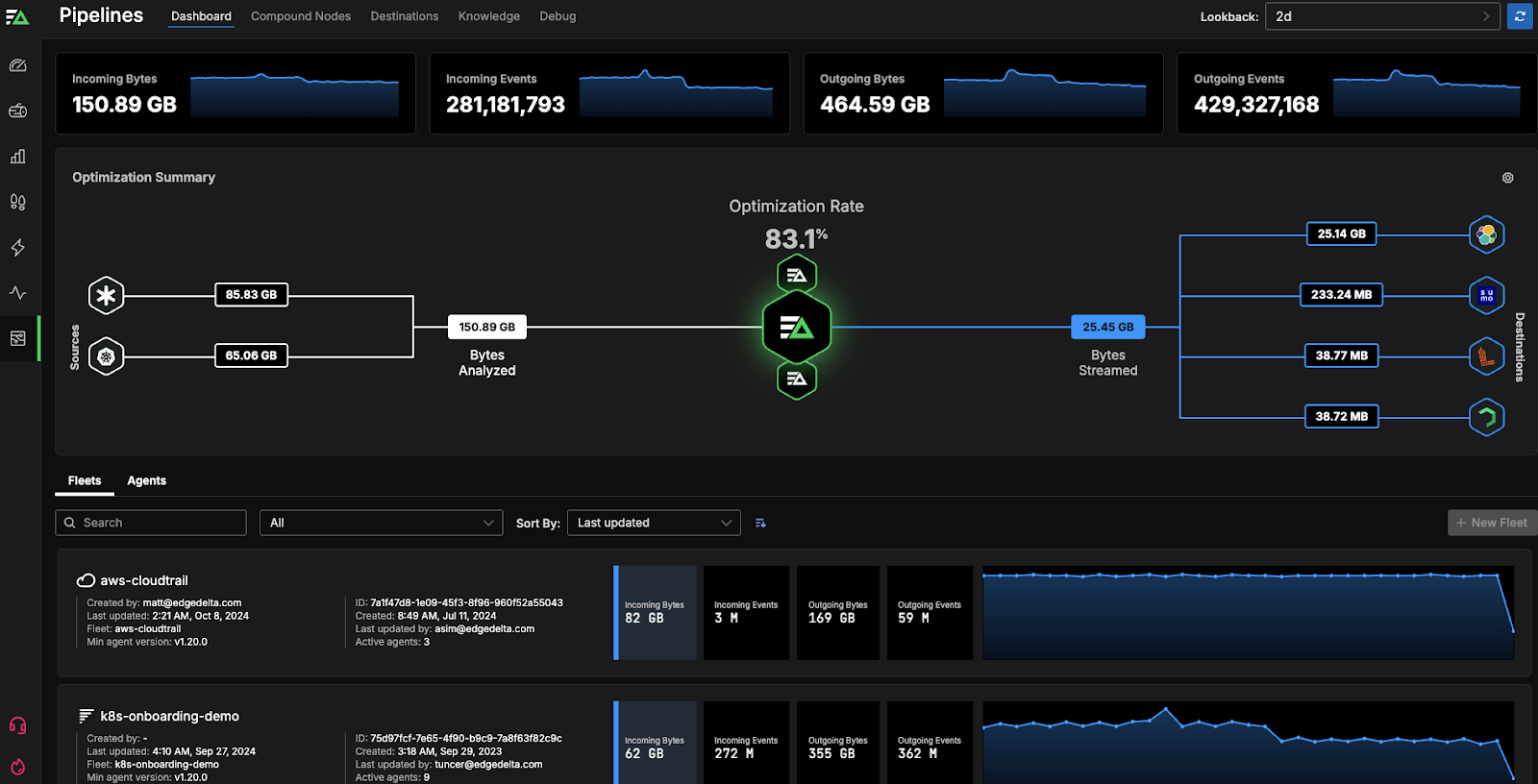Click the Sumo Logic destination icon

coord(1486,296)
